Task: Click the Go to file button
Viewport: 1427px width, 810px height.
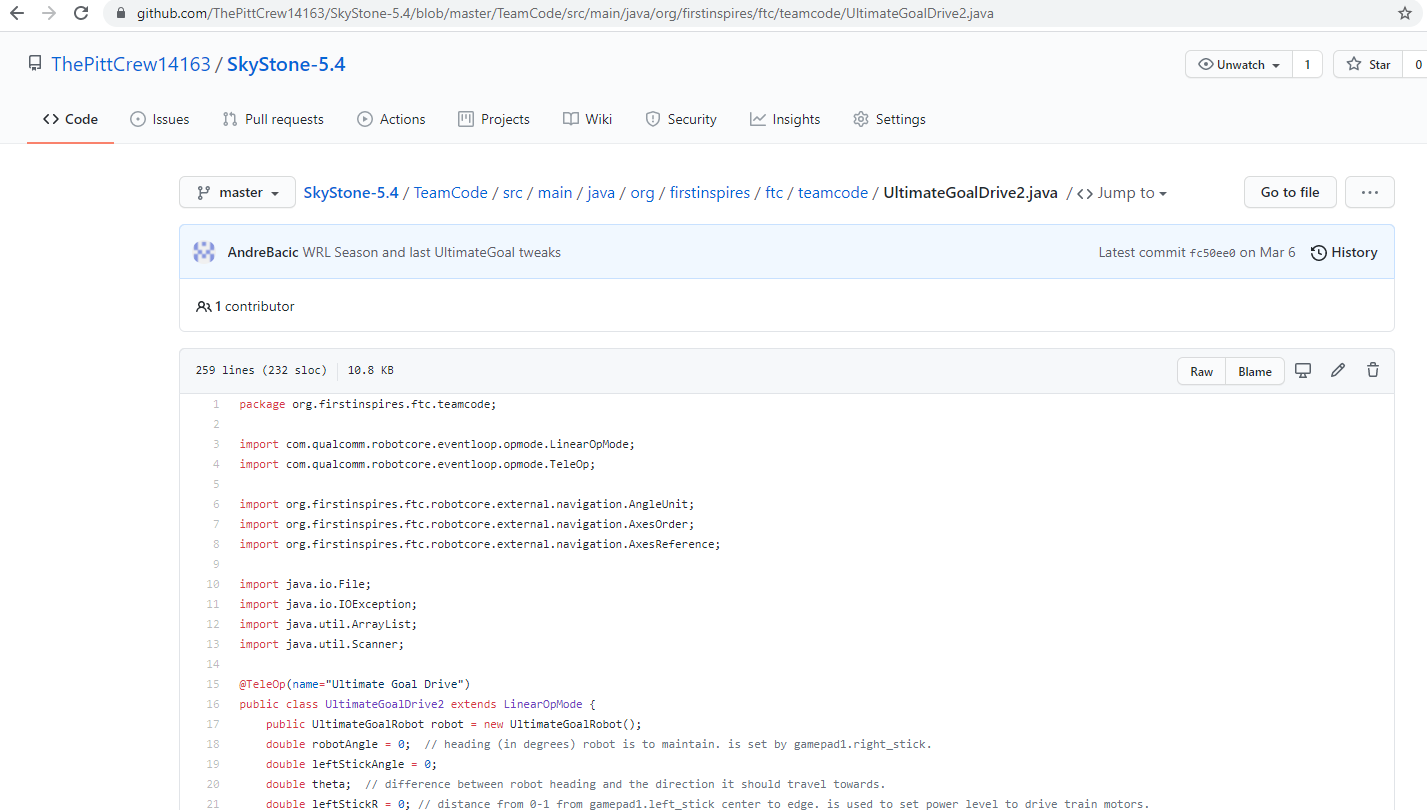Action: click(1290, 192)
